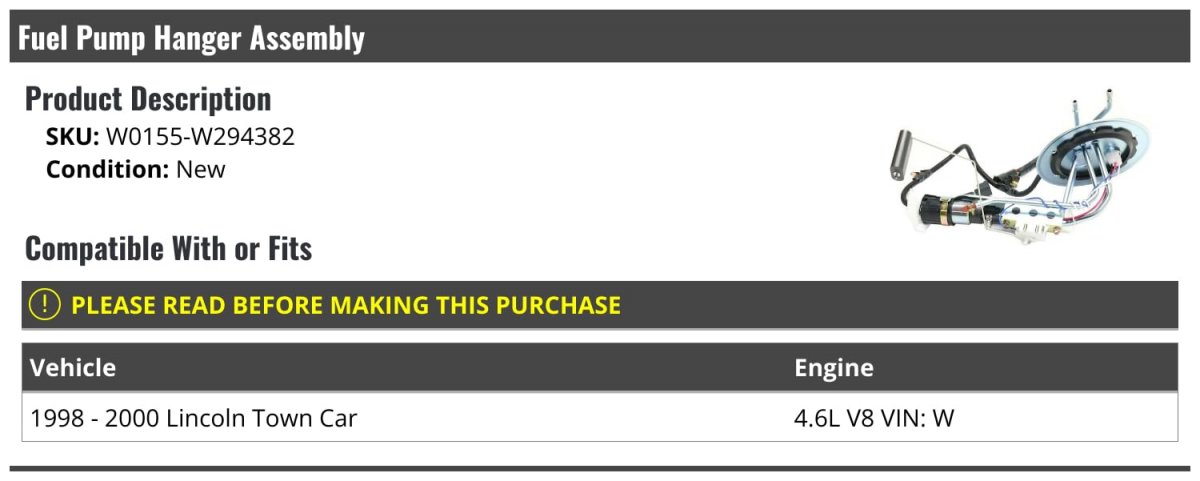
Task: Click the dark divider line at page bottom
Action: point(600,468)
